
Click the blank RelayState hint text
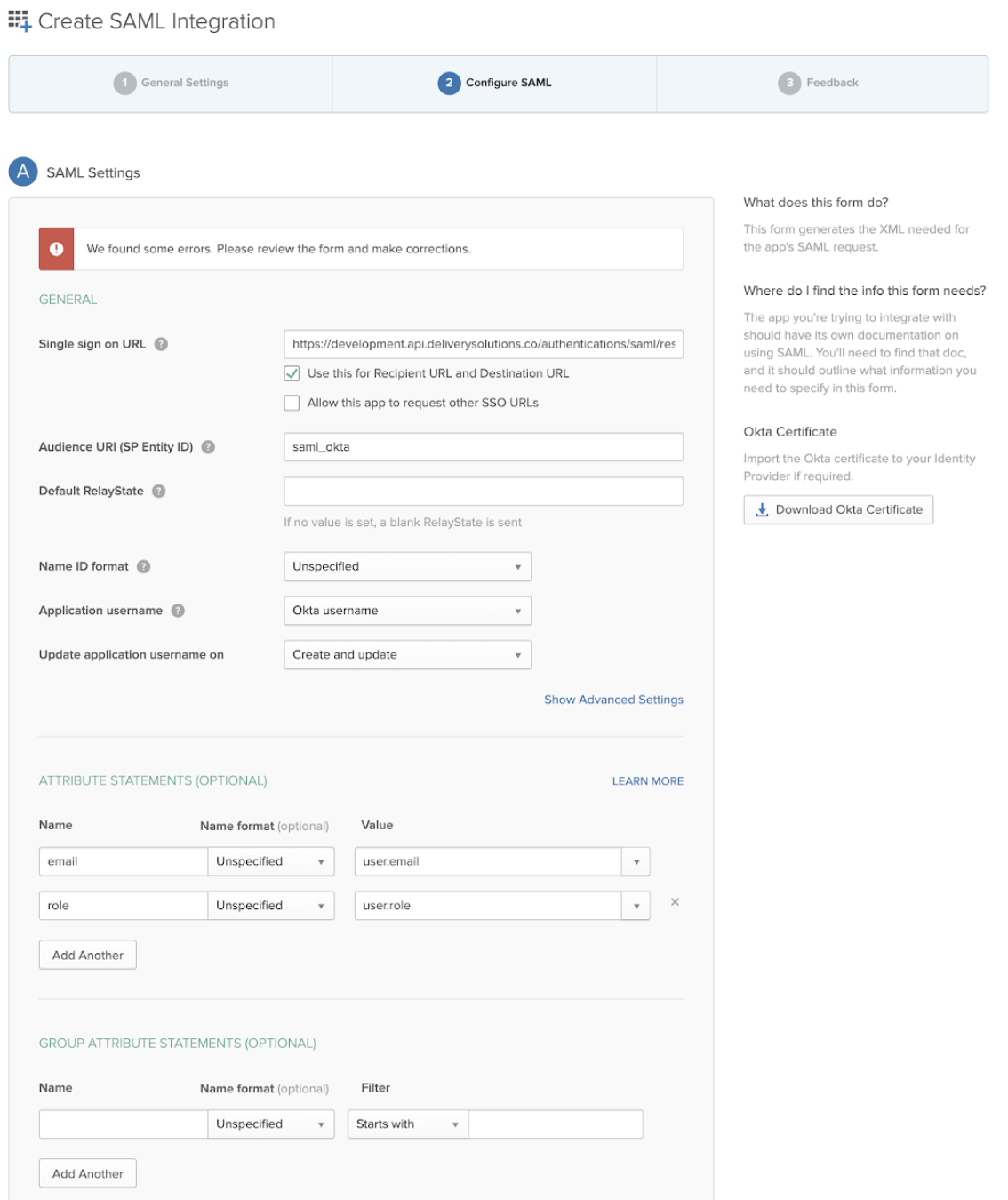click(x=403, y=523)
